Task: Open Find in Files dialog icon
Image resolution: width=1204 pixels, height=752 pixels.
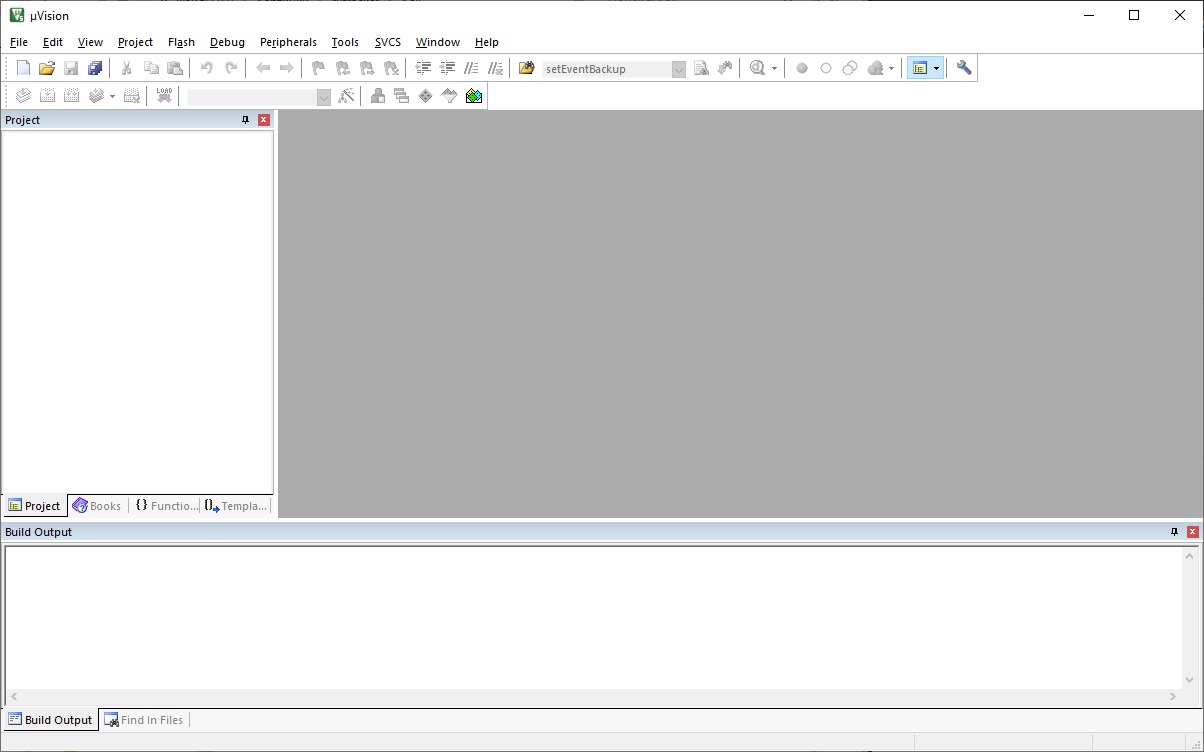Action: tap(527, 68)
